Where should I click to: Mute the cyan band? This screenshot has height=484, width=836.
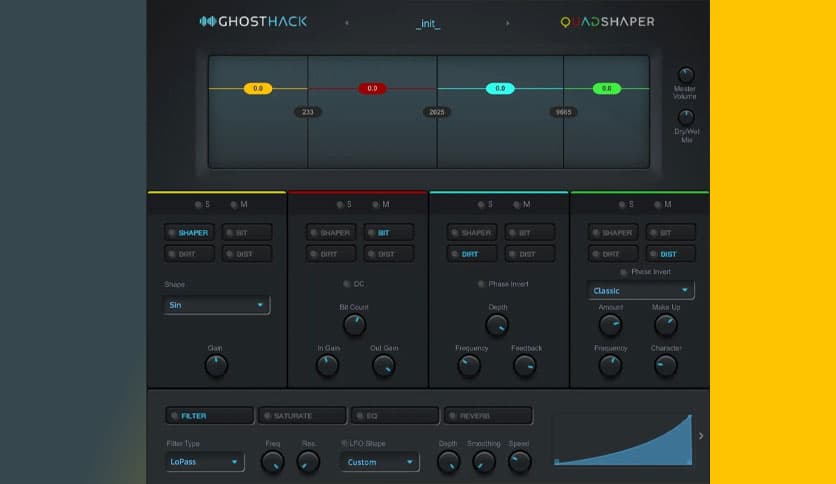coord(517,204)
